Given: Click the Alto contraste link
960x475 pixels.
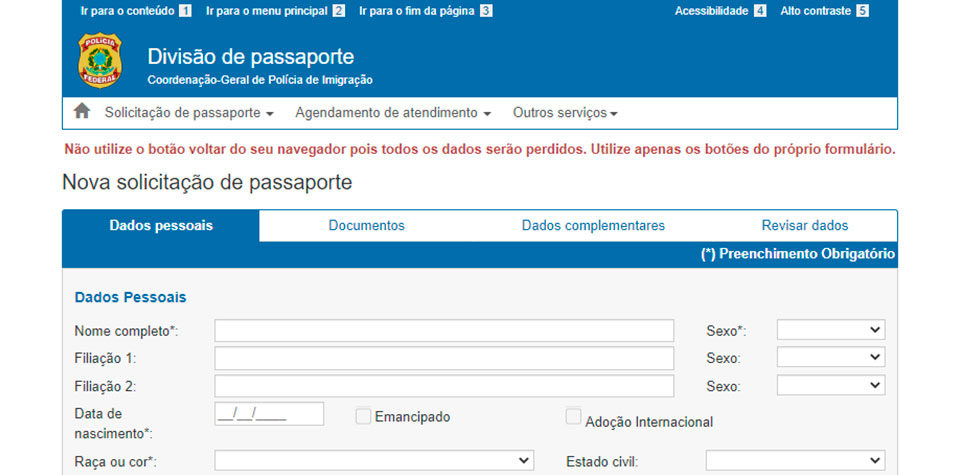Looking at the screenshot, I should [x=815, y=11].
